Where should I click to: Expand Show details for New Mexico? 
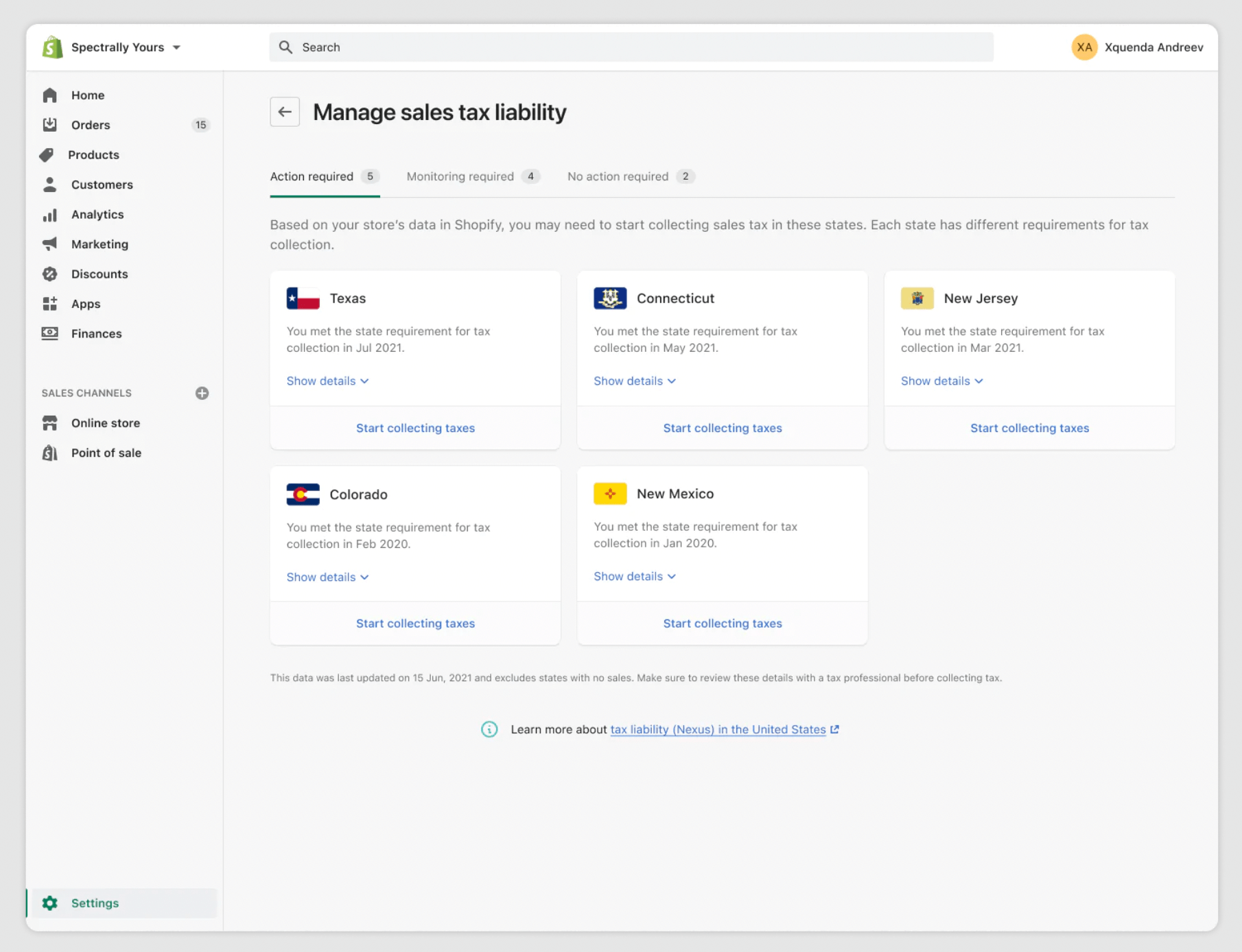[634, 576]
